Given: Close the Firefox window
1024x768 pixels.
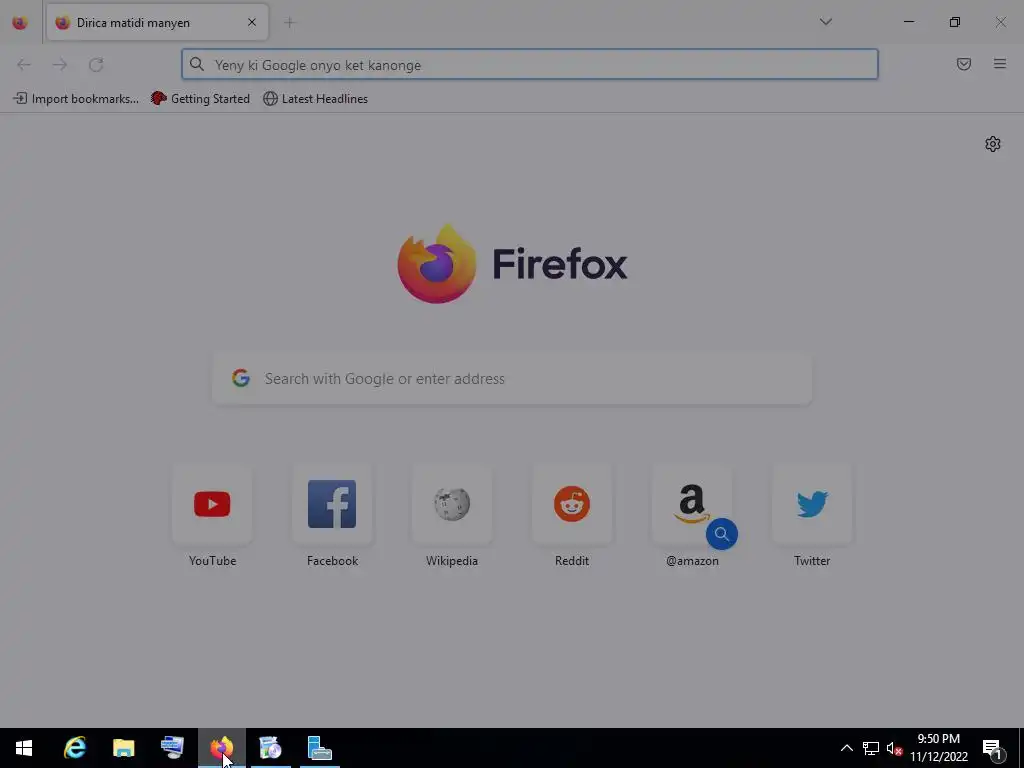Looking at the screenshot, I should pyautogui.click(x=1000, y=22).
